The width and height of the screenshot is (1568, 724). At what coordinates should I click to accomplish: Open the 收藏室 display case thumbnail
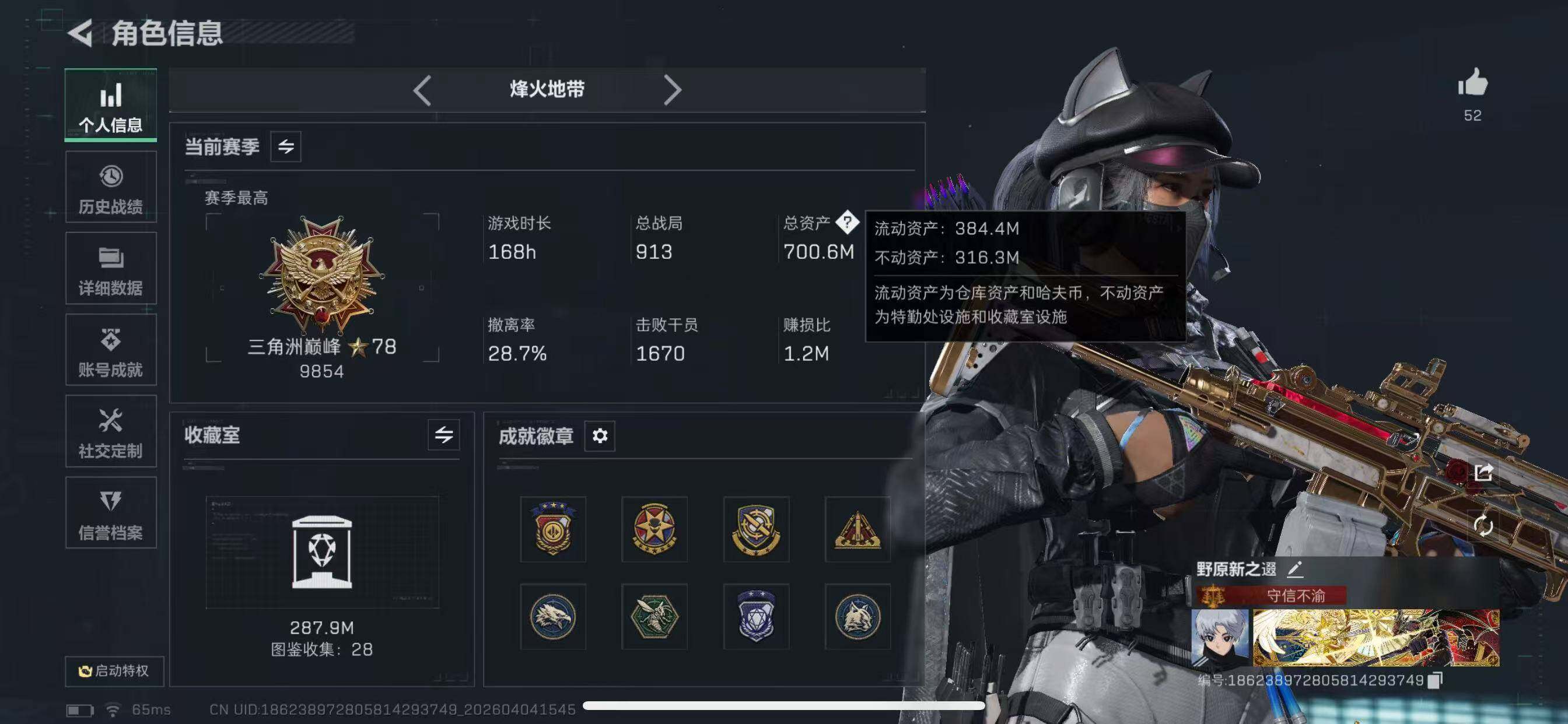click(x=322, y=552)
